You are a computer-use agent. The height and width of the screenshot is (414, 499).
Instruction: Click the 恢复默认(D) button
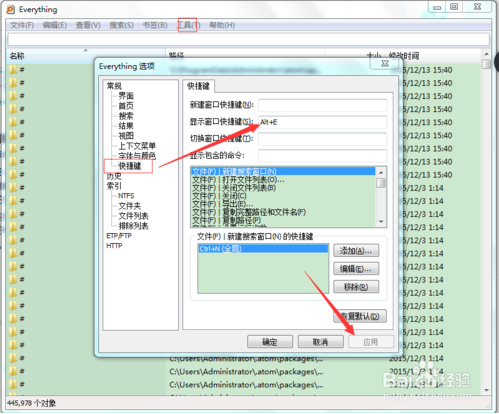(x=360, y=316)
